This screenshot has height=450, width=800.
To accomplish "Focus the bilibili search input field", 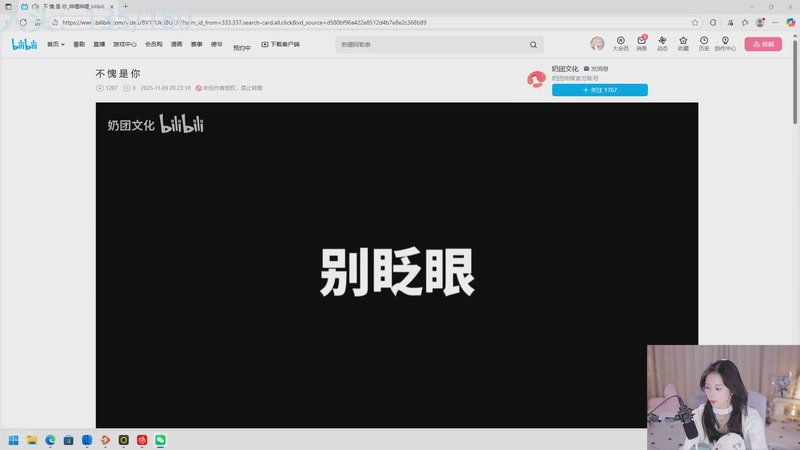I will [431, 45].
